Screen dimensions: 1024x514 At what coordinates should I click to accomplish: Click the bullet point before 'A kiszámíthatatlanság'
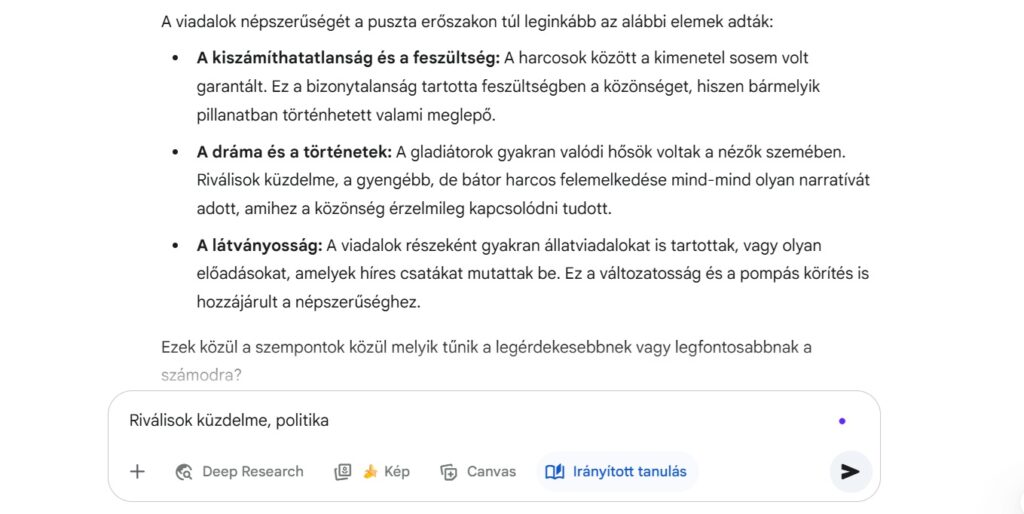175,59
